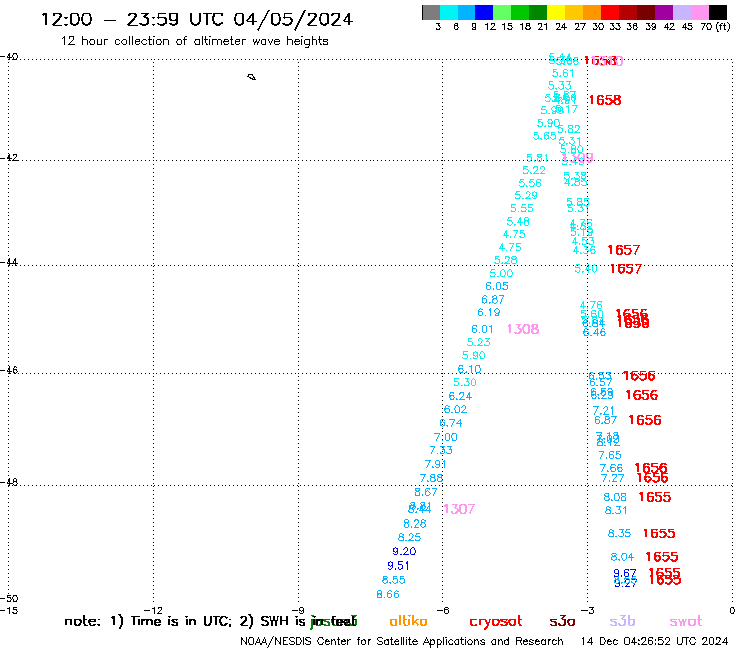Click the '5.00' wave height value
This screenshot has height=650, width=740.
[x=501, y=273]
